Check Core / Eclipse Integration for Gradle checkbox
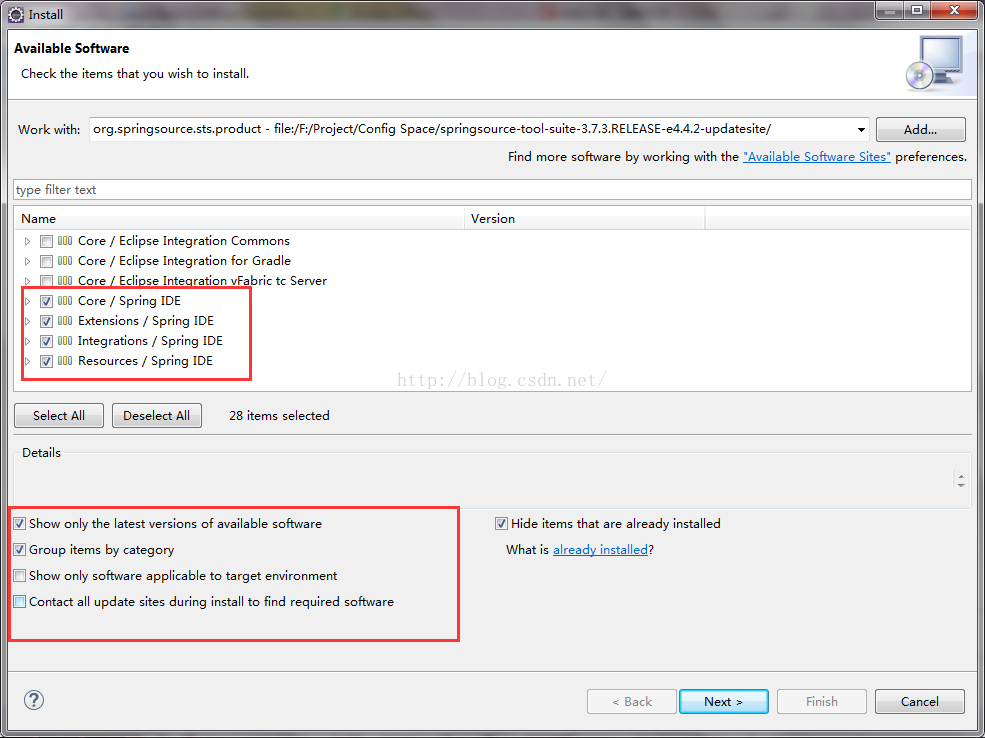The image size is (985, 738). pyautogui.click(x=46, y=261)
